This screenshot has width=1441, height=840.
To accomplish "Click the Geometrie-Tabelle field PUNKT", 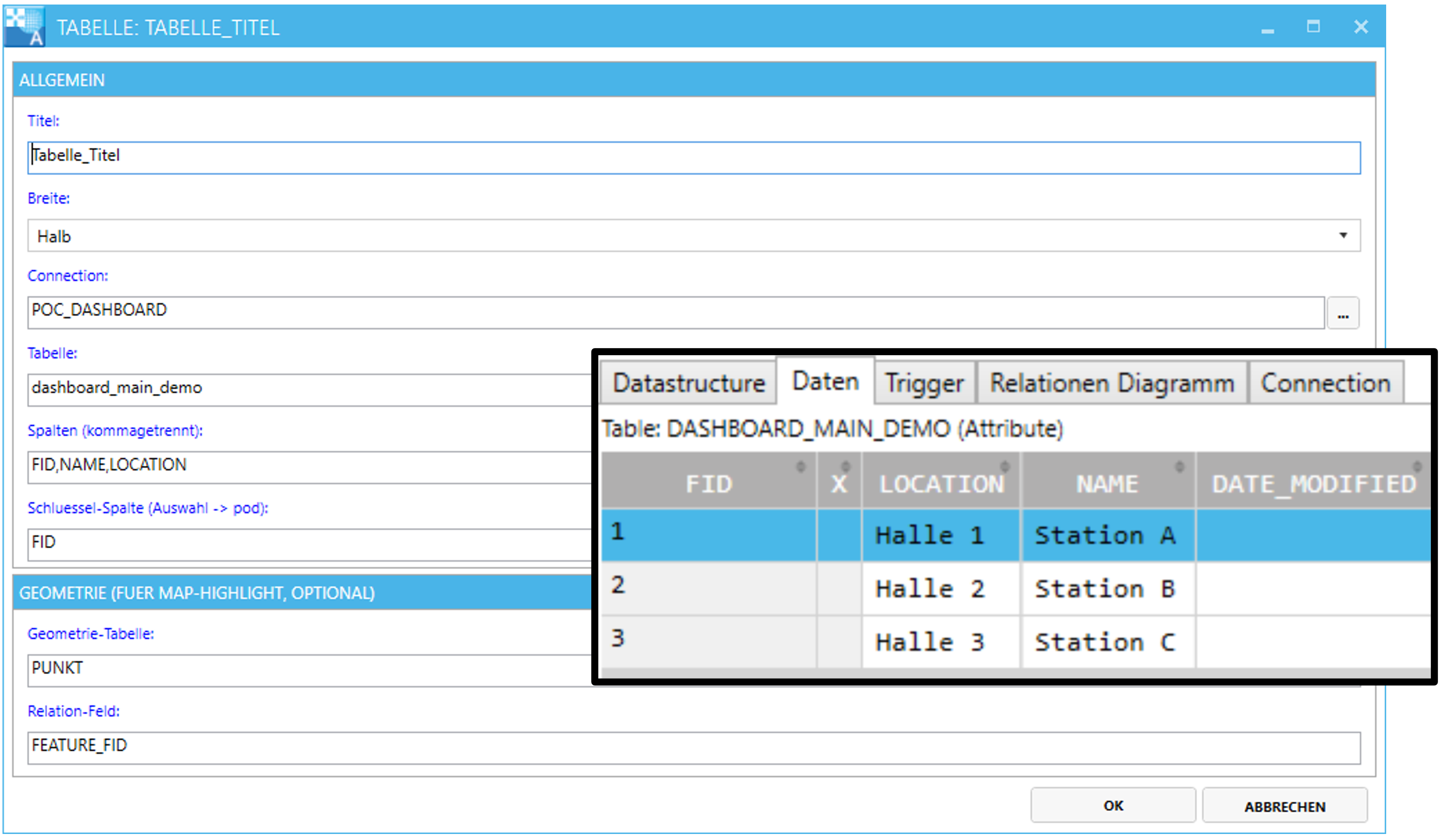I will pos(309,670).
